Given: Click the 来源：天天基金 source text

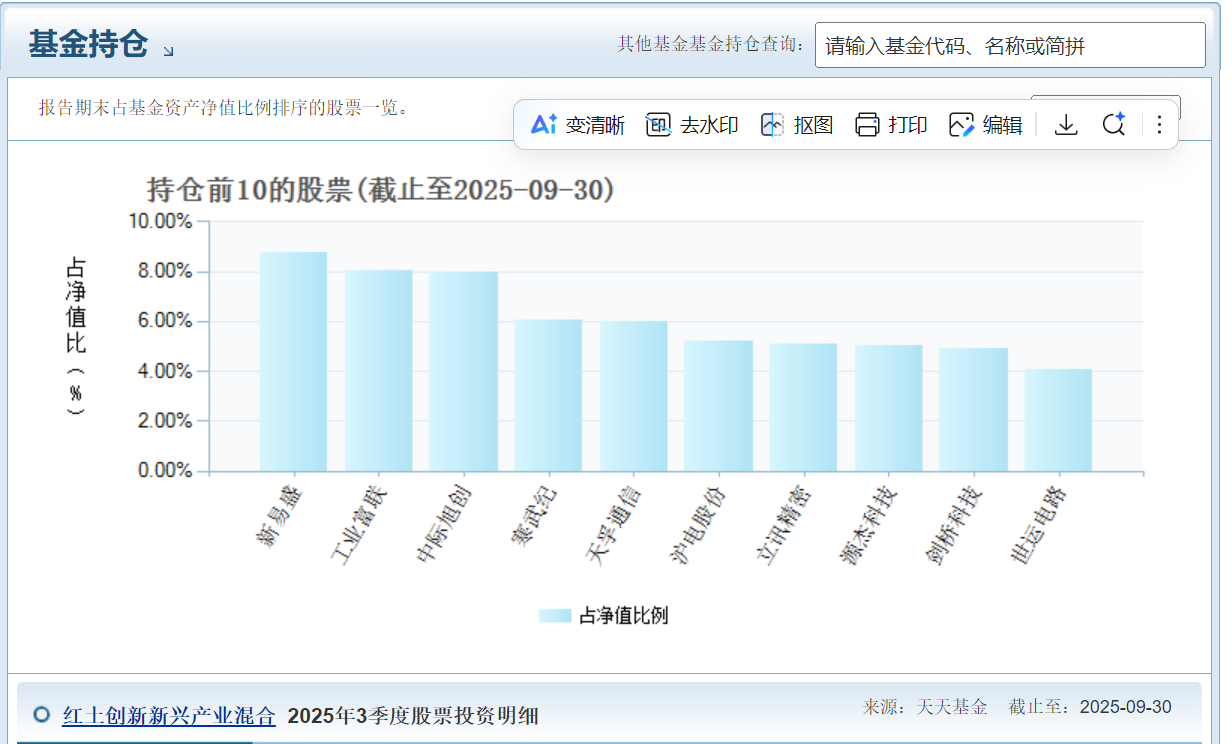Looking at the screenshot, I should pyautogui.click(x=925, y=707).
